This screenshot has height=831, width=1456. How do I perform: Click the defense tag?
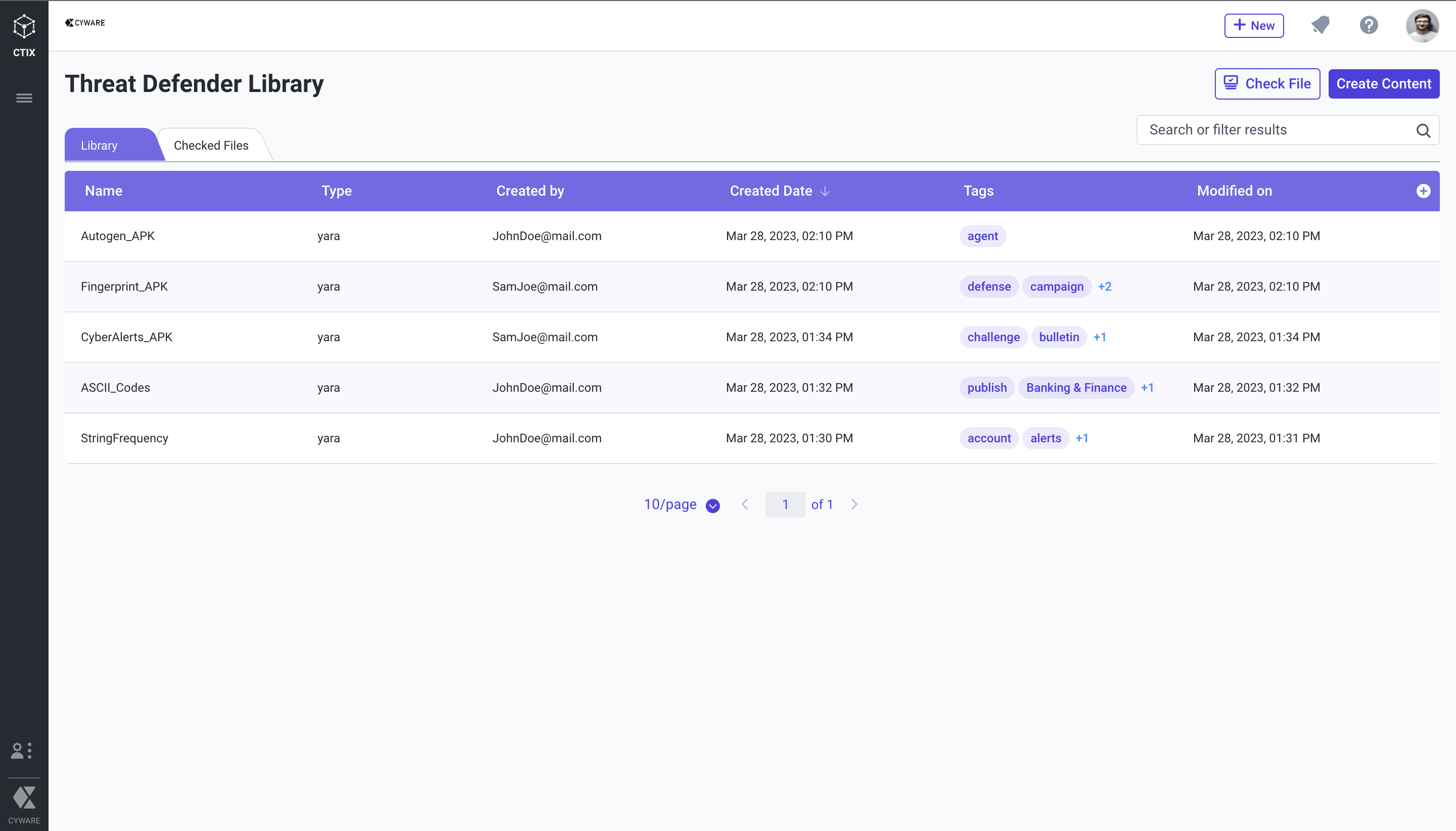(x=989, y=287)
